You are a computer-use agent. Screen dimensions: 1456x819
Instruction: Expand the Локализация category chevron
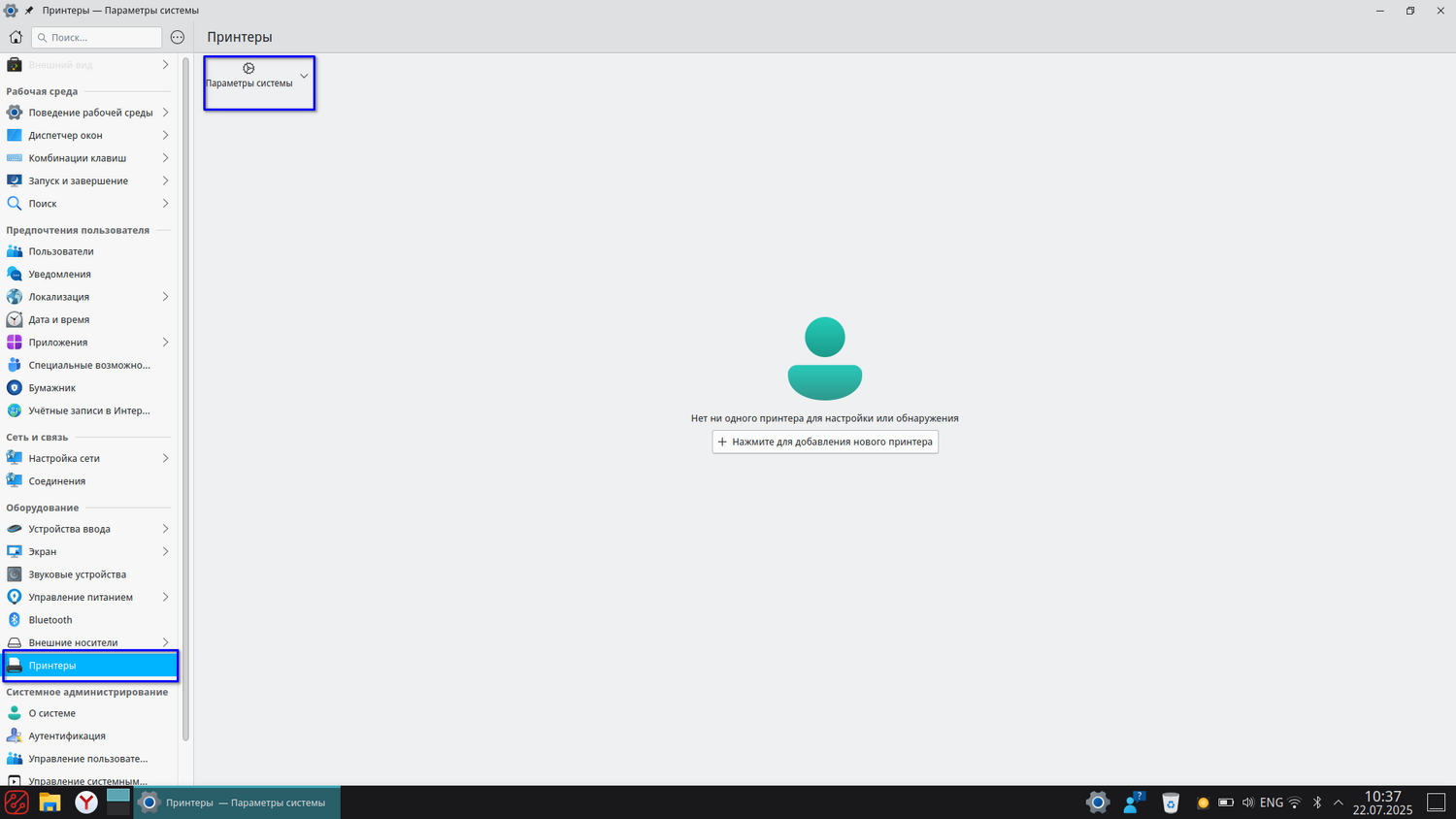pyautogui.click(x=165, y=297)
